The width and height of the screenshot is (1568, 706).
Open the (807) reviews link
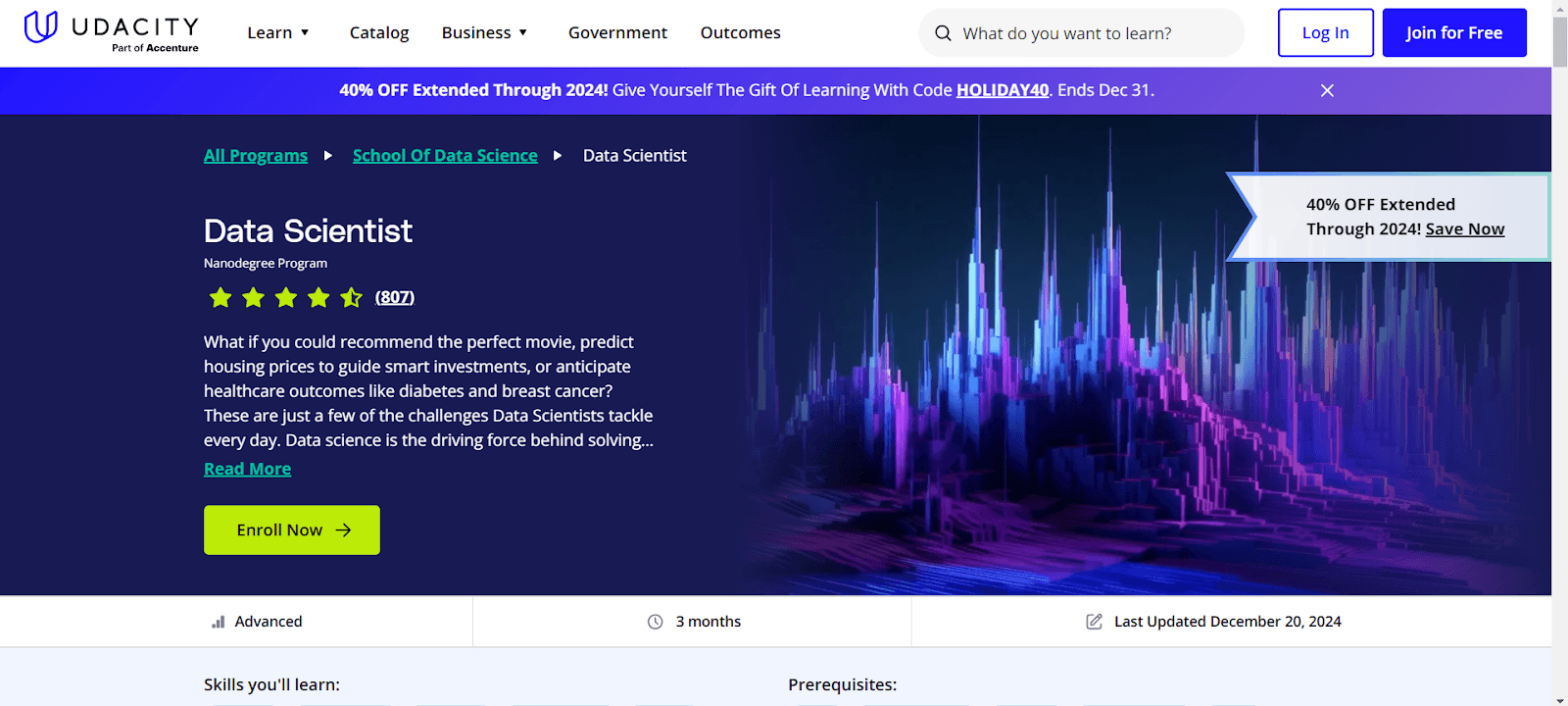(395, 297)
